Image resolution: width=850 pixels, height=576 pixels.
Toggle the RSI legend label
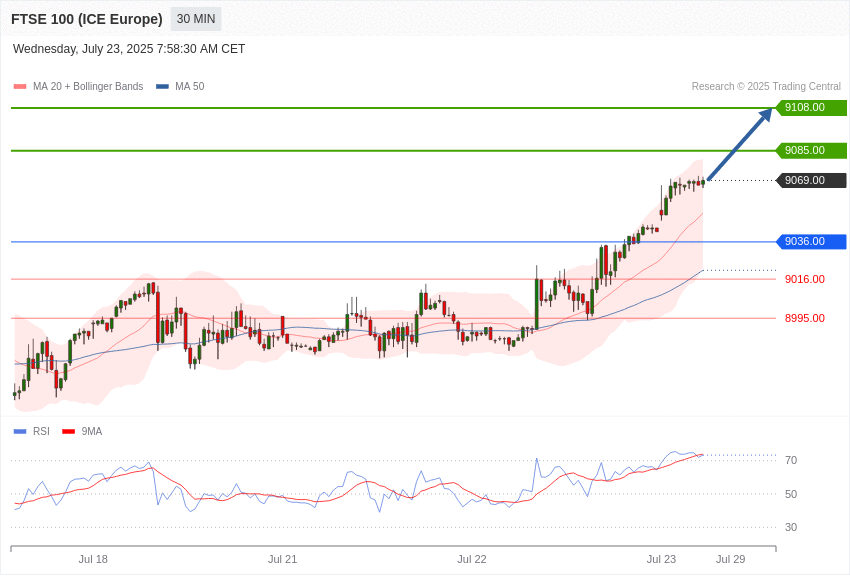coord(41,431)
